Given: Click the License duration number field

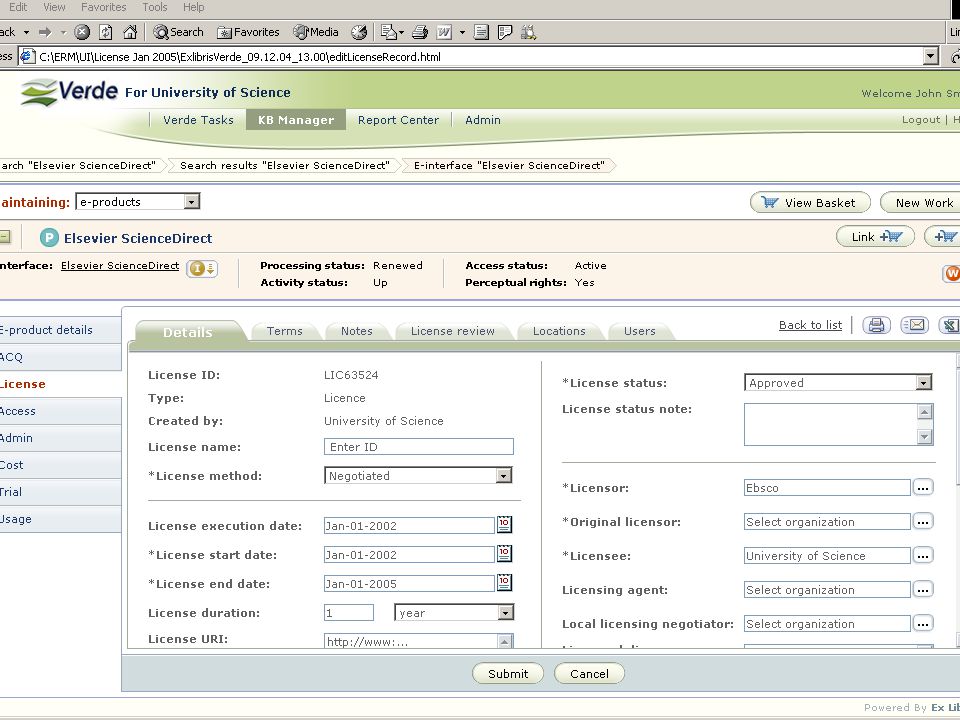Looking at the screenshot, I should pyautogui.click(x=349, y=612).
